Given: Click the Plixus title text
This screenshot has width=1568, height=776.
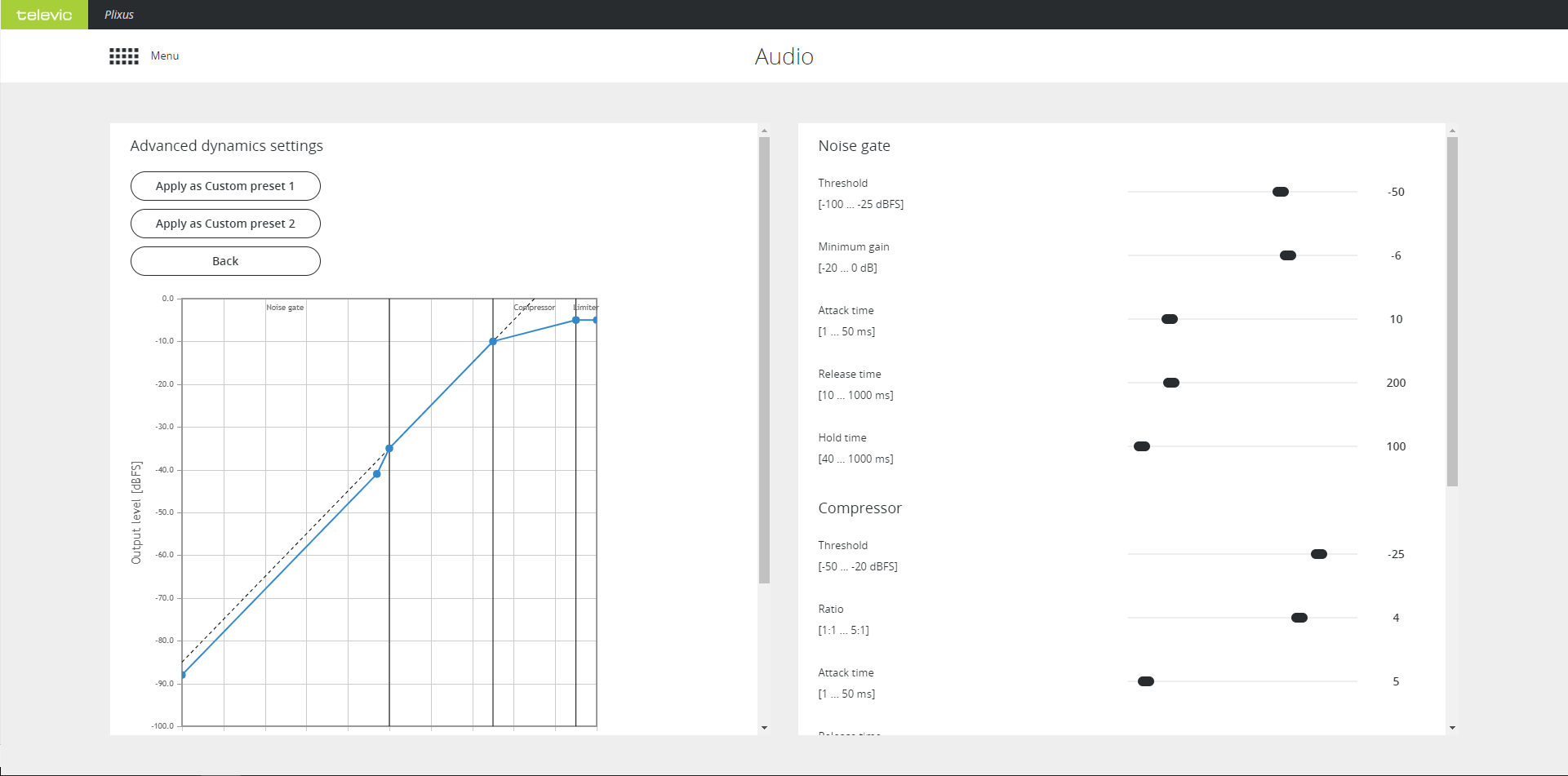Looking at the screenshot, I should click(119, 15).
